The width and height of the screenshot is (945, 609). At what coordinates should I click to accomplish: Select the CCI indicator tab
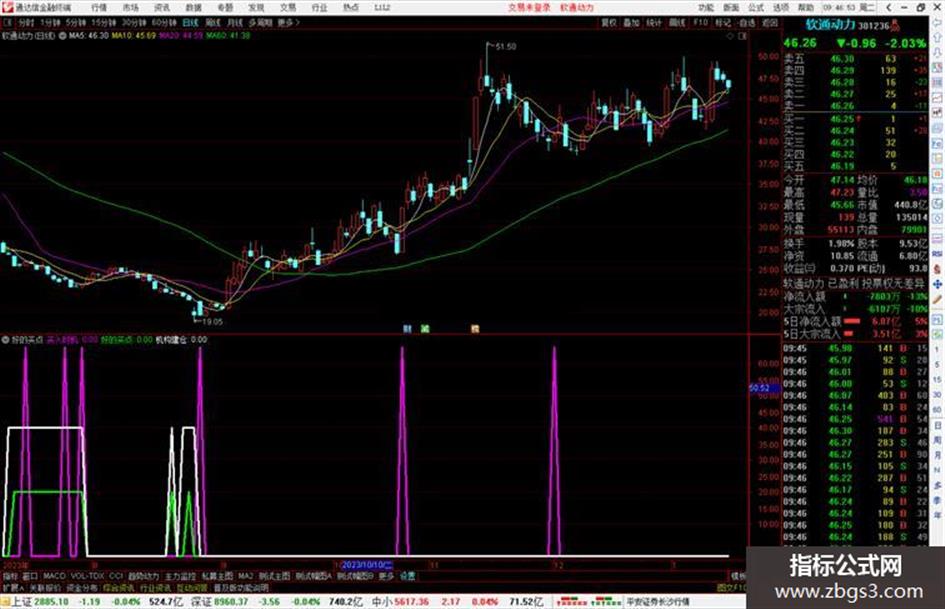116,576
